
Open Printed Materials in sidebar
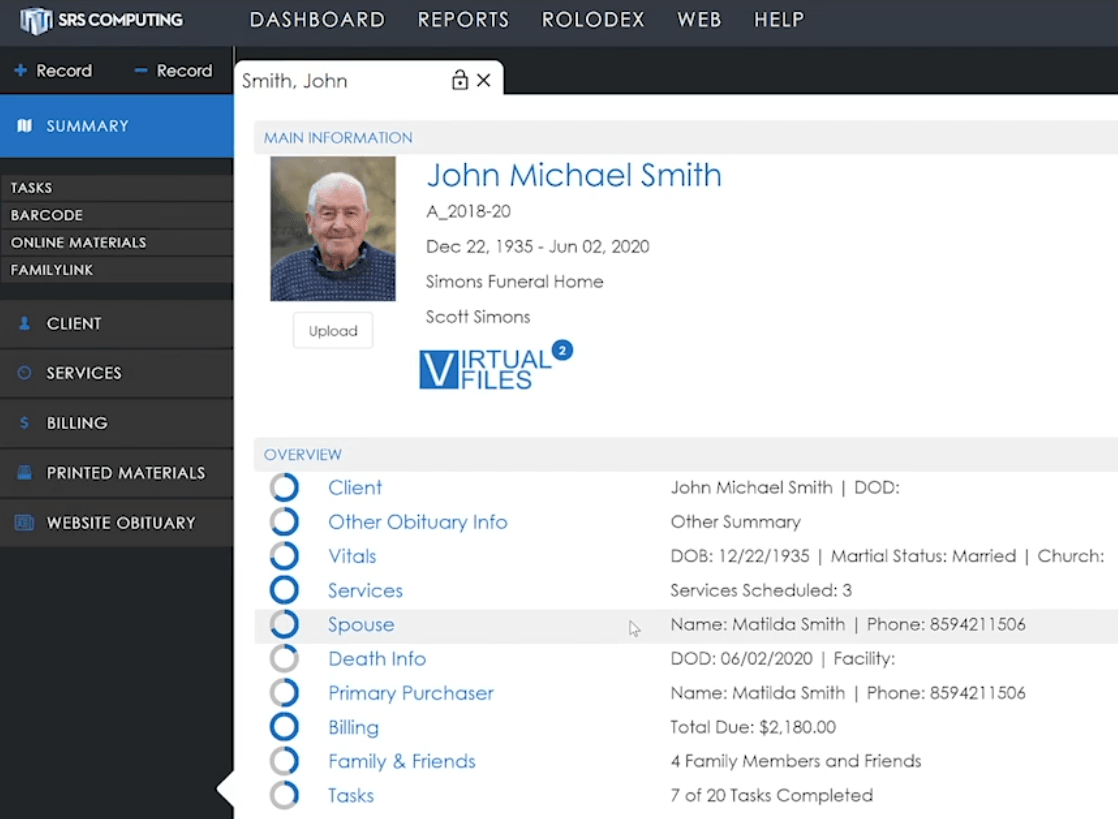[117, 473]
